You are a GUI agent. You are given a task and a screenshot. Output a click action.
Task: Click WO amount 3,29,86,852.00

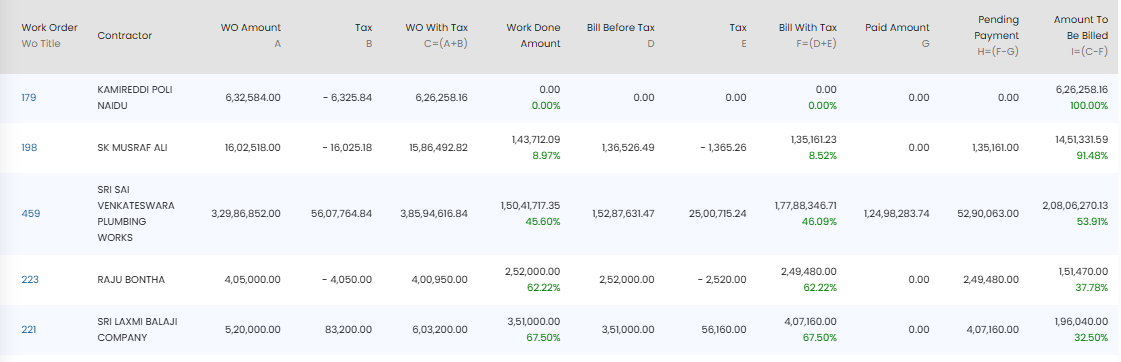[x=246, y=213]
